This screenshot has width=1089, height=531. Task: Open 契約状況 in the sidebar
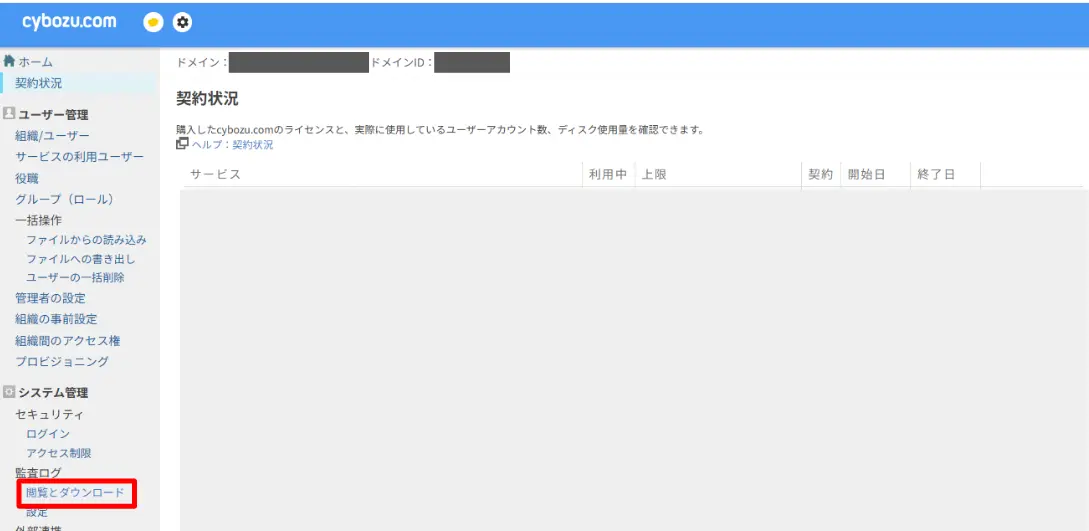pos(38,83)
